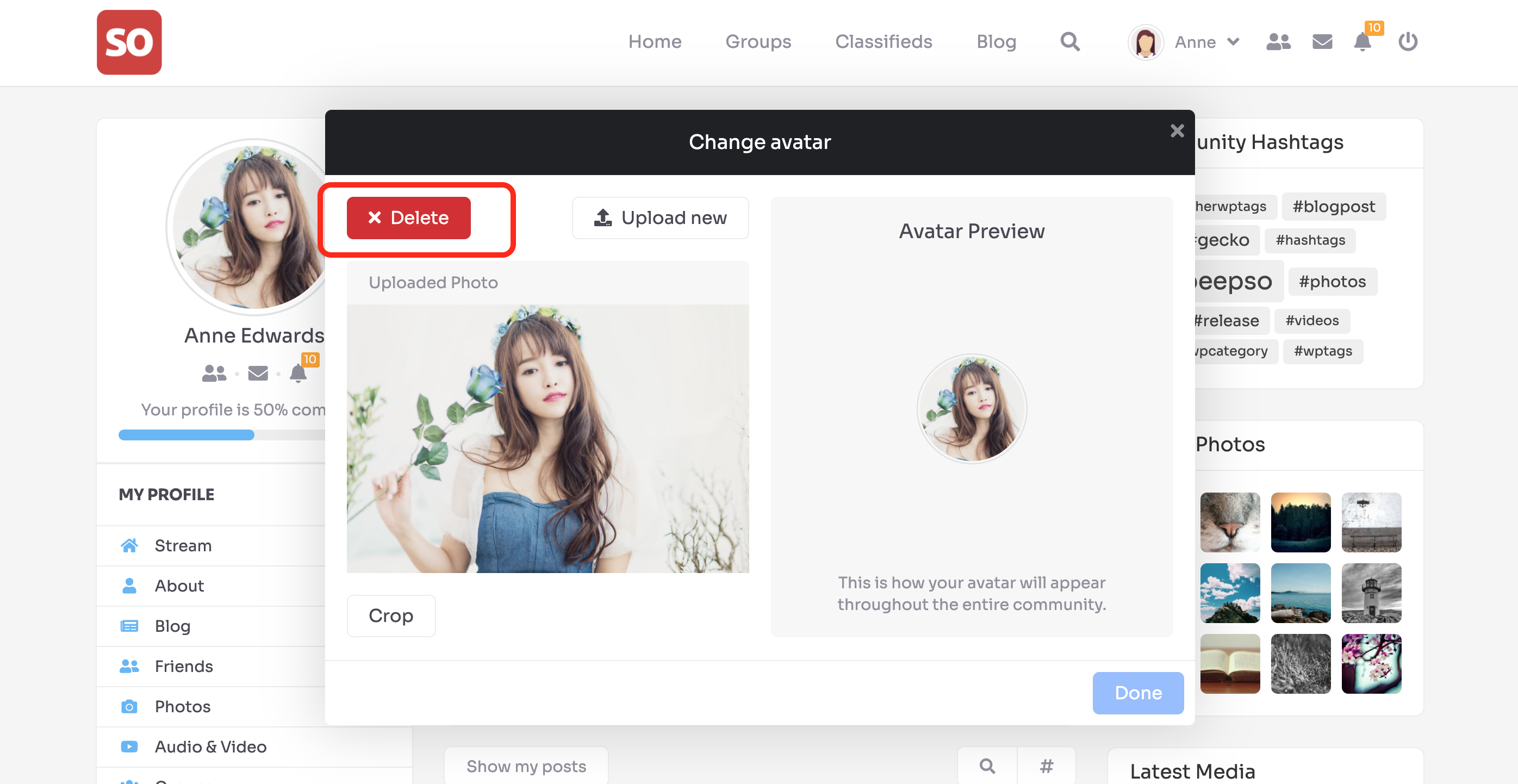
Task: Click the Friends icon in My Profile menu
Action: [129, 666]
